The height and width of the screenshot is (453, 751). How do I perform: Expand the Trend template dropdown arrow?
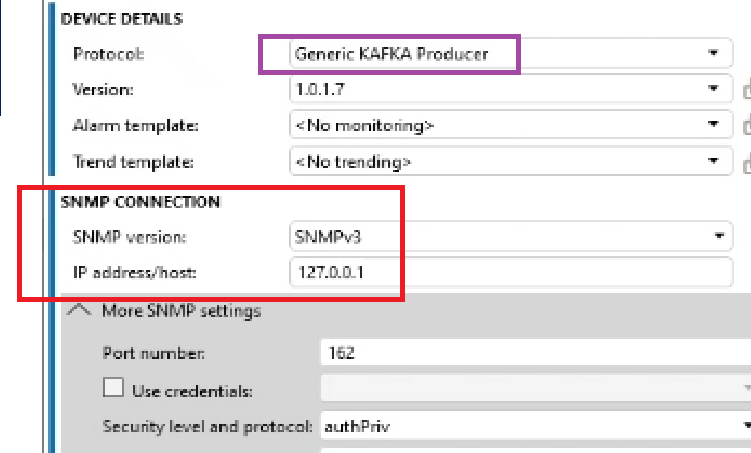(x=714, y=160)
